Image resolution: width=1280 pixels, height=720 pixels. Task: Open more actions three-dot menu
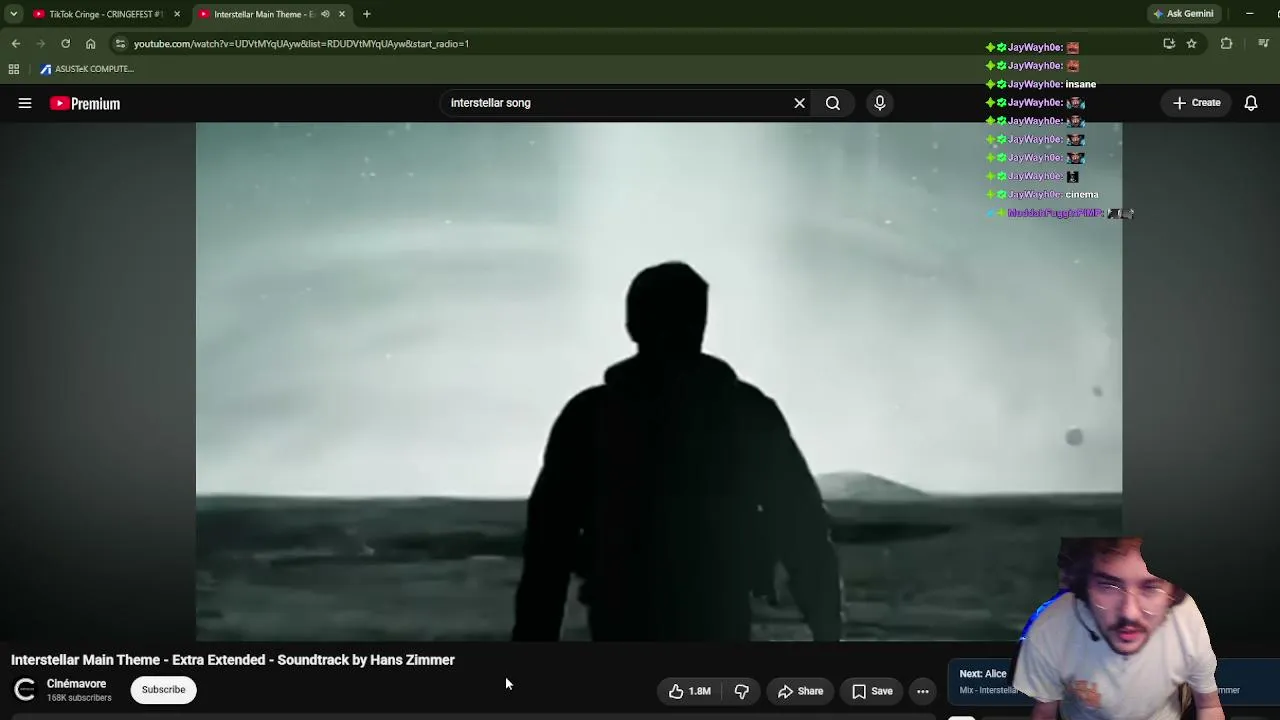point(923,691)
